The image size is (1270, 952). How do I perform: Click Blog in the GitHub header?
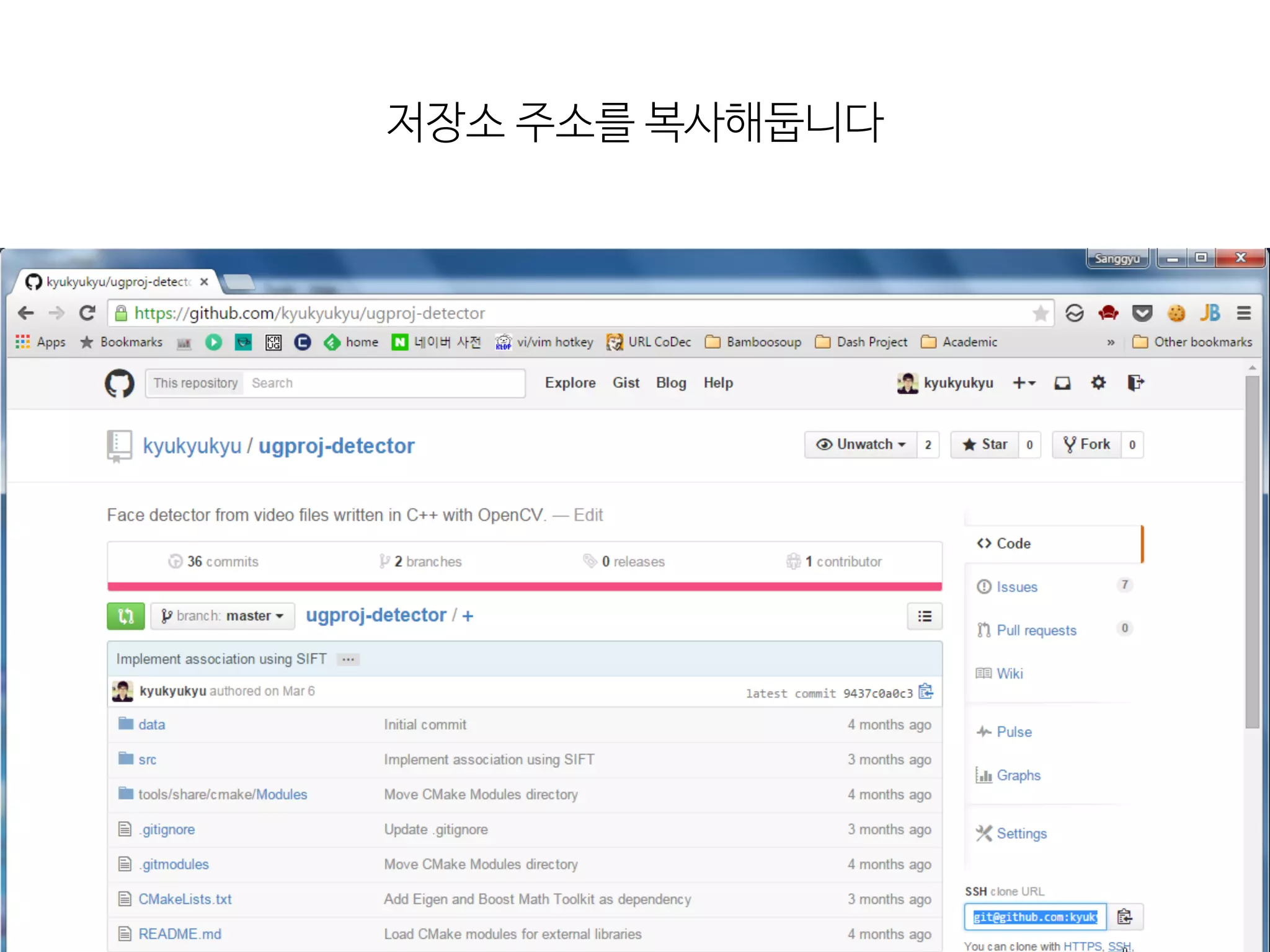pyautogui.click(x=671, y=383)
